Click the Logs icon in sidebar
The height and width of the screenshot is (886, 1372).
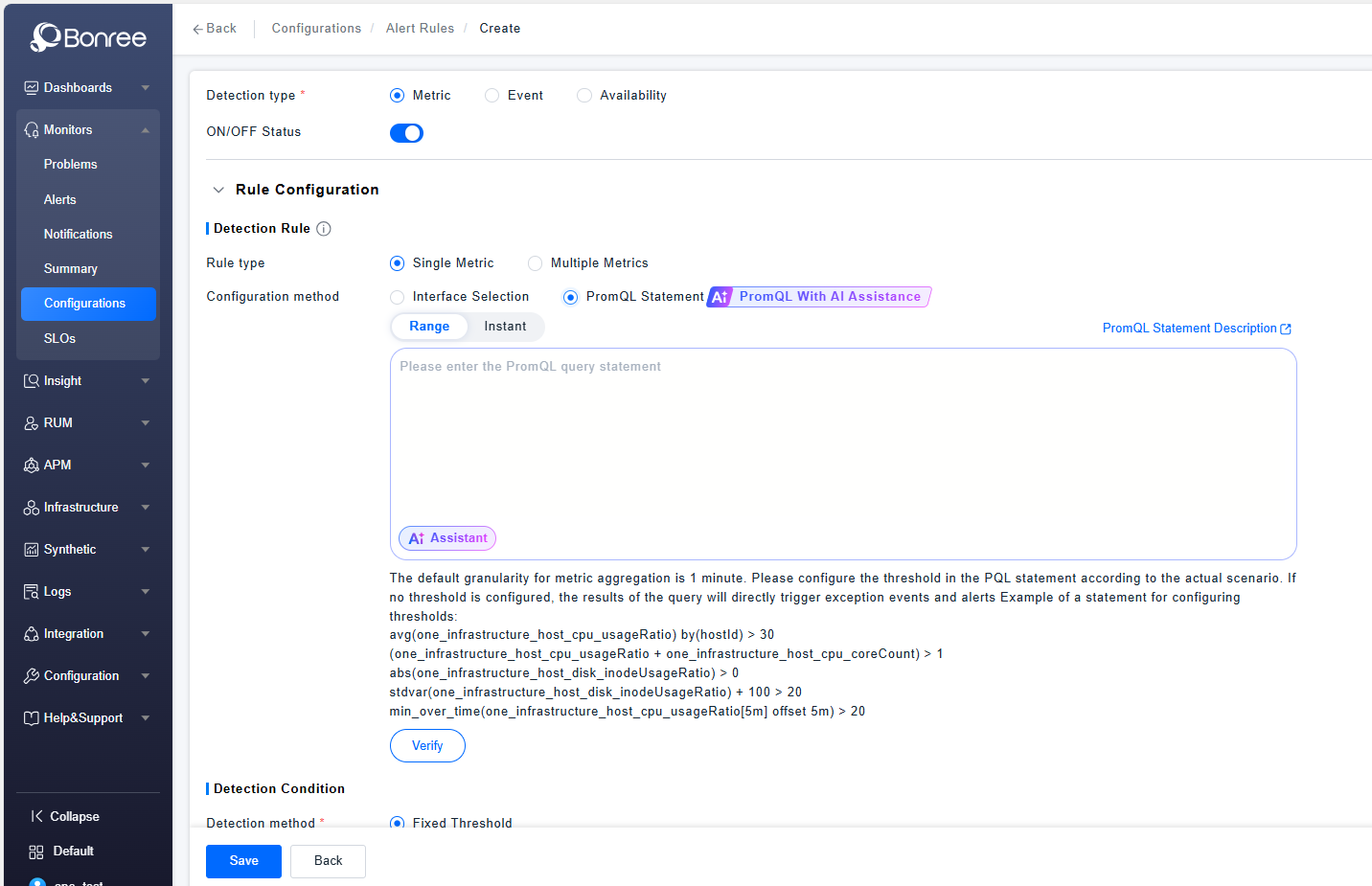click(32, 592)
